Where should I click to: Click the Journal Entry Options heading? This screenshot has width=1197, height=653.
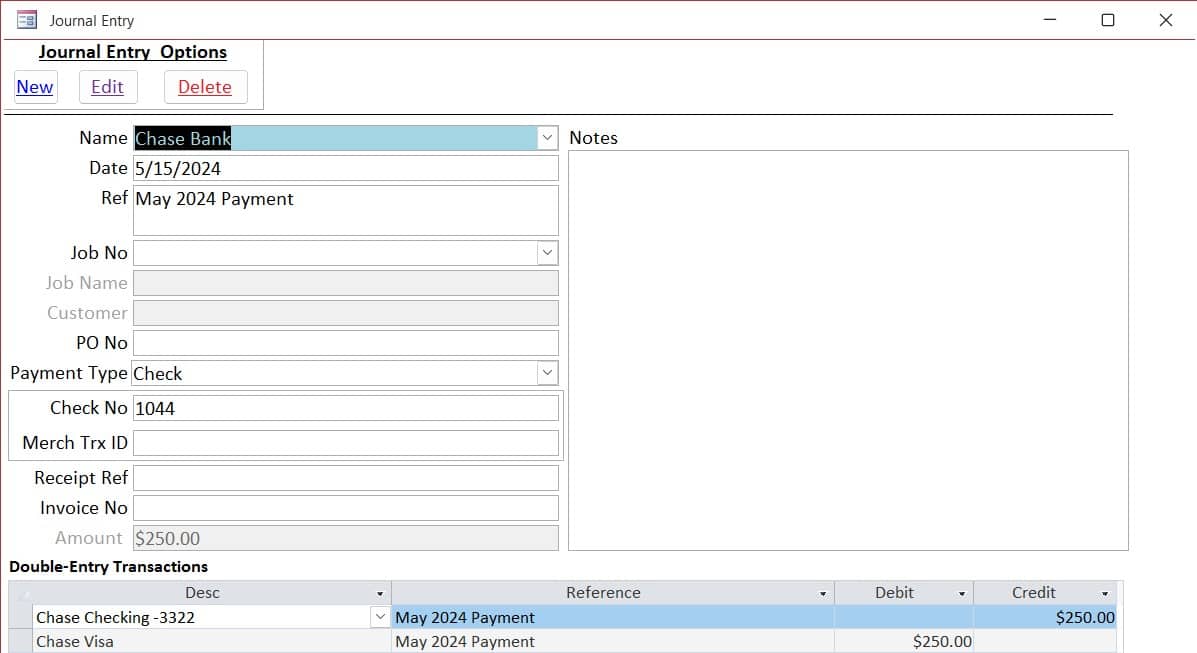pos(133,52)
